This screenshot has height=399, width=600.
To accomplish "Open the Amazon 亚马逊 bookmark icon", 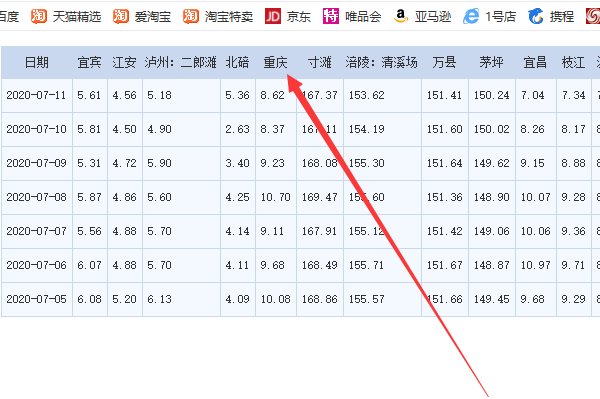I will coord(401,16).
